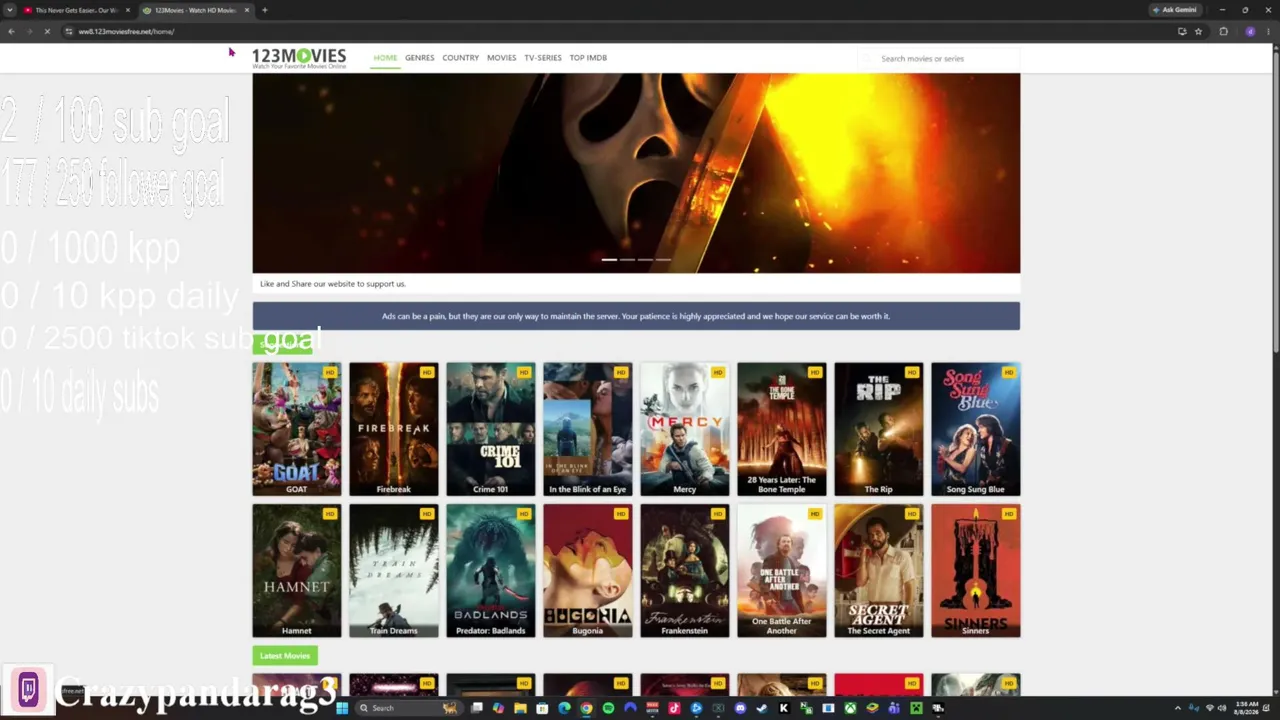Open 'One Battle After Another' poster
The height and width of the screenshot is (720, 1280).
pyautogui.click(x=781, y=570)
